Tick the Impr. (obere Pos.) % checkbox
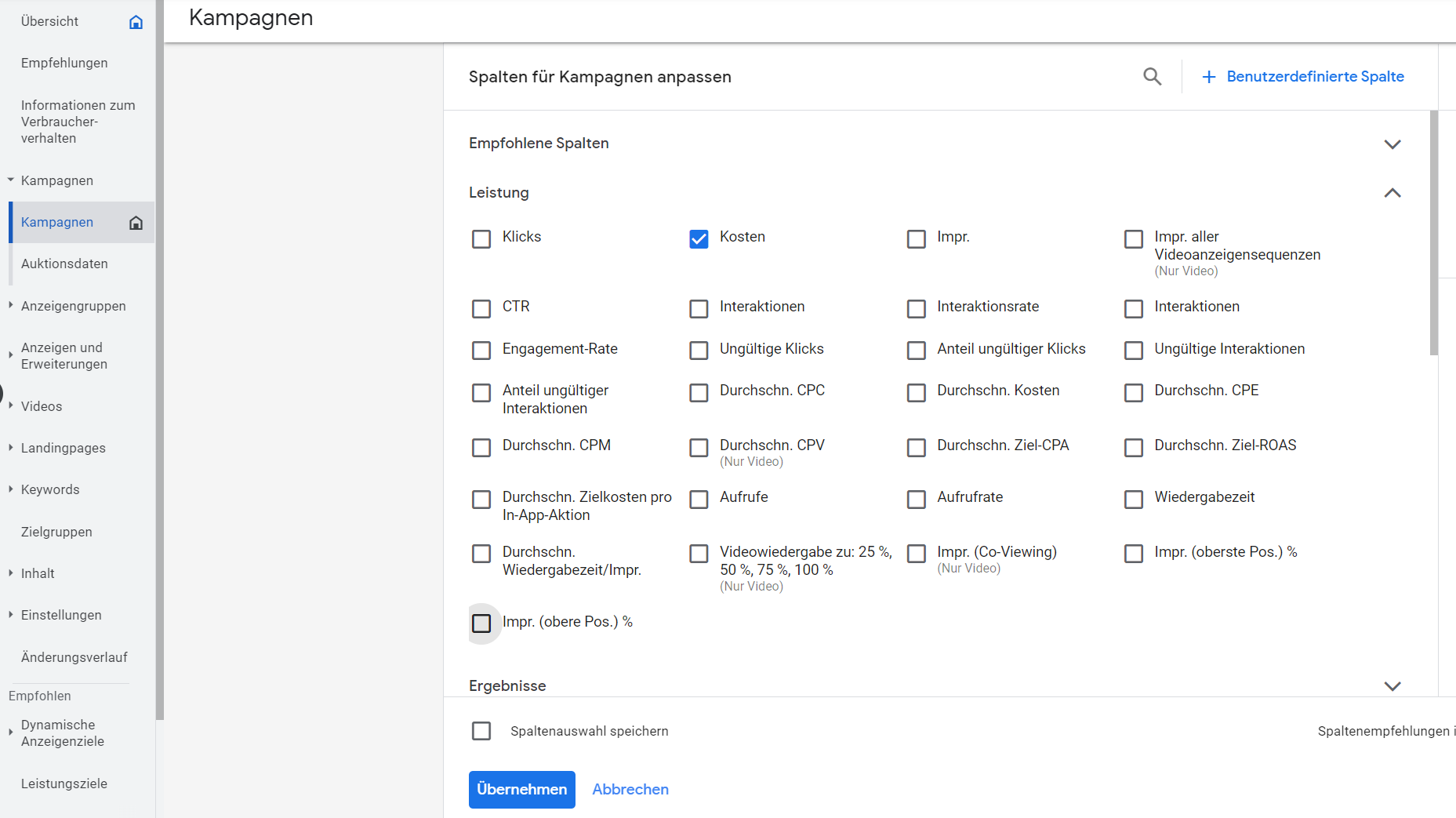 [x=481, y=623]
